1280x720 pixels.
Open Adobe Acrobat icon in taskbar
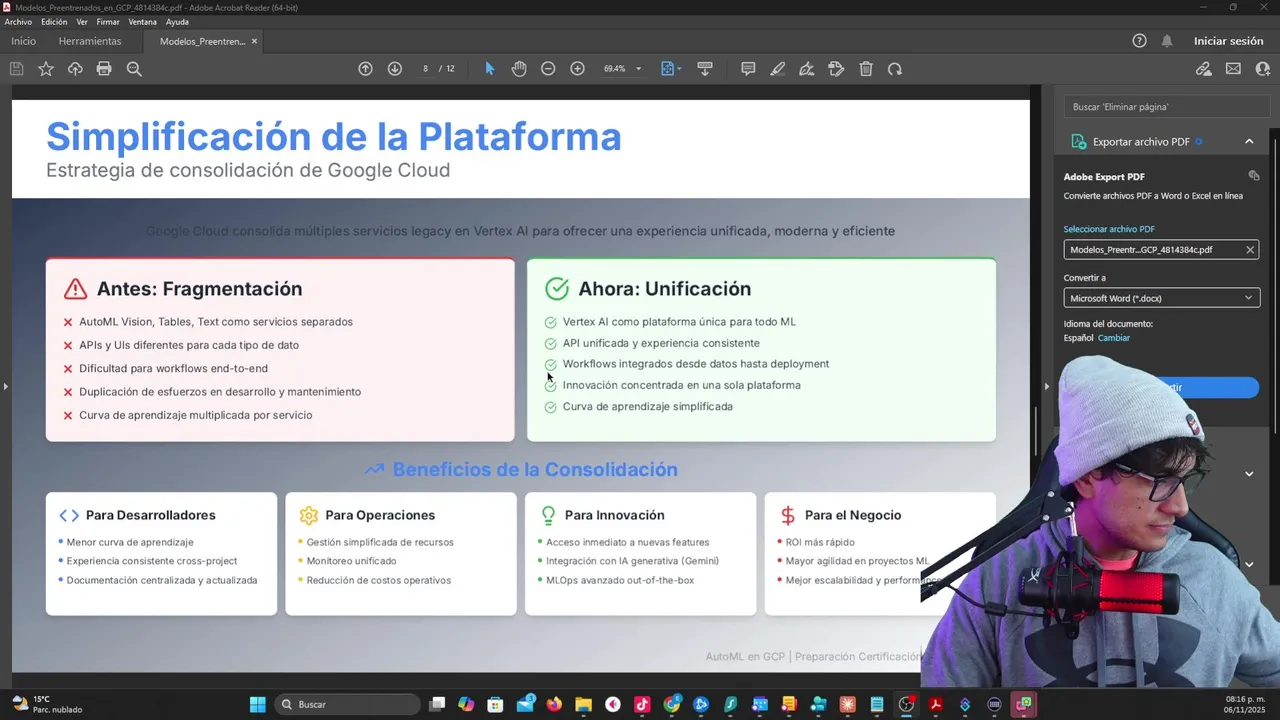coord(936,704)
